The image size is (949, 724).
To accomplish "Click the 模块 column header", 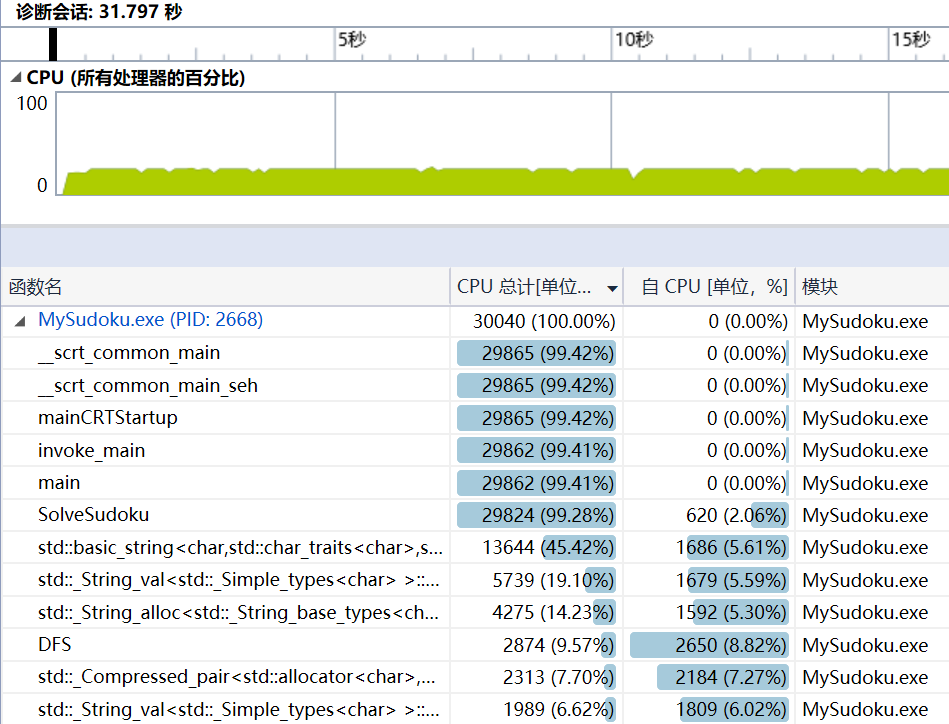I will tap(820, 287).
